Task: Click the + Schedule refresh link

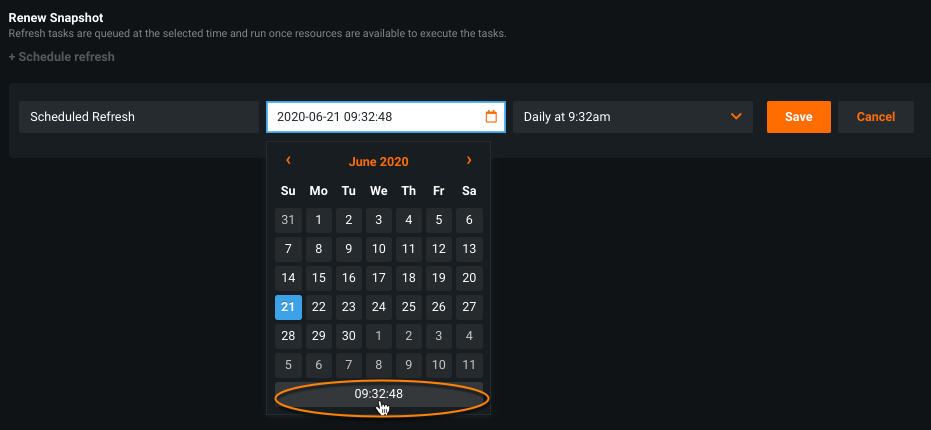Action: pyautogui.click(x=61, y=57)
